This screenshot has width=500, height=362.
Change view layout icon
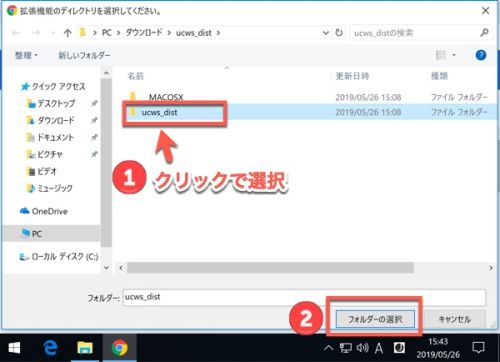[441, 55]
